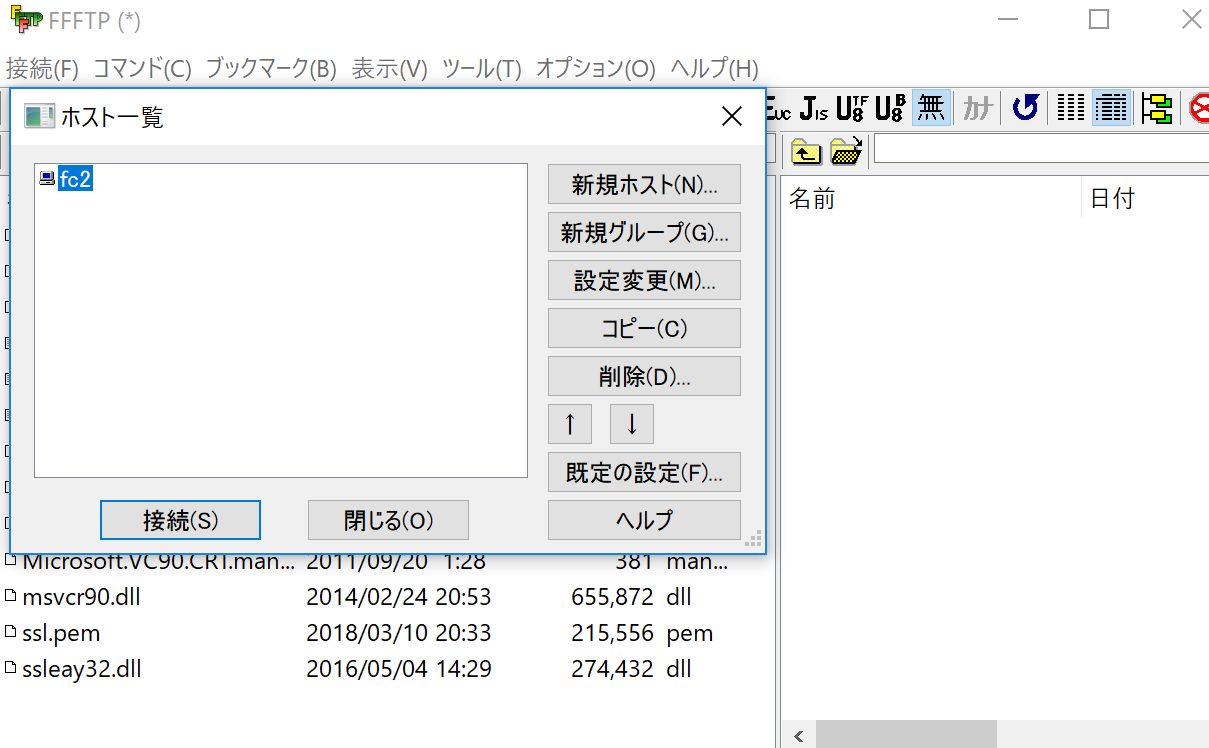This screenshot has width=1209, height=748.
Task: Select UTF-8 encoding icon
Action: coord(853,108)
